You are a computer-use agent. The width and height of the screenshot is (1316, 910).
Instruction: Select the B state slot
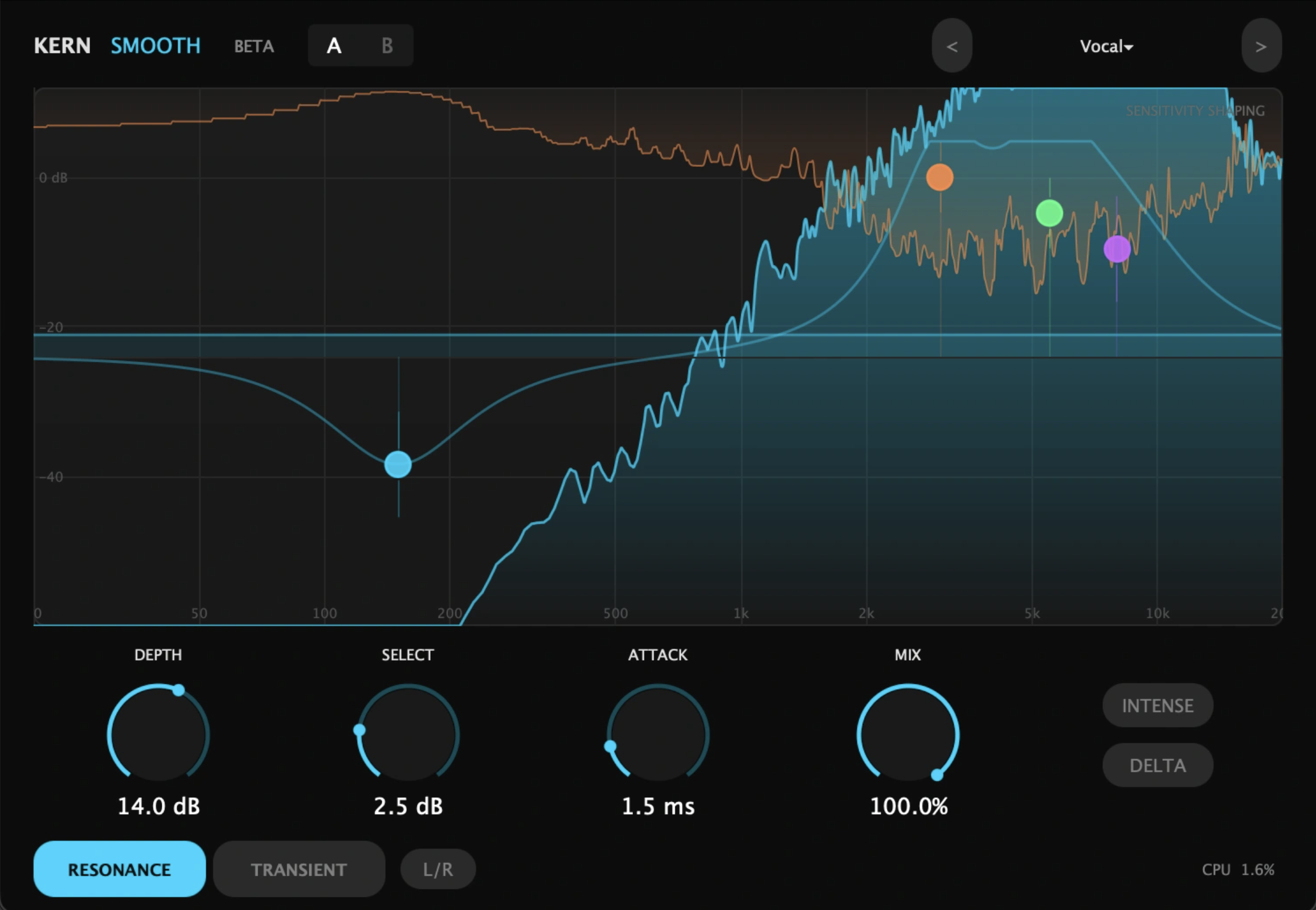point(387,46)
